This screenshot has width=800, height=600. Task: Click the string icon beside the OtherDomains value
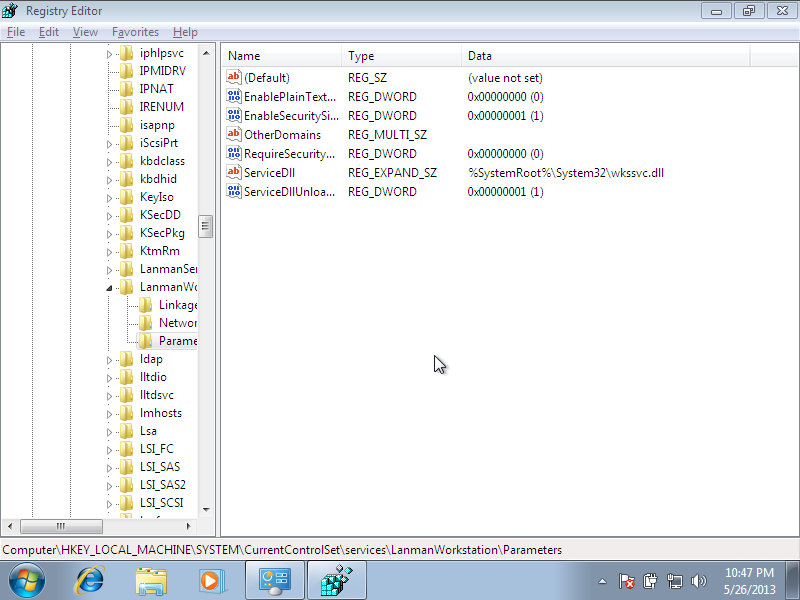[234, 134]
